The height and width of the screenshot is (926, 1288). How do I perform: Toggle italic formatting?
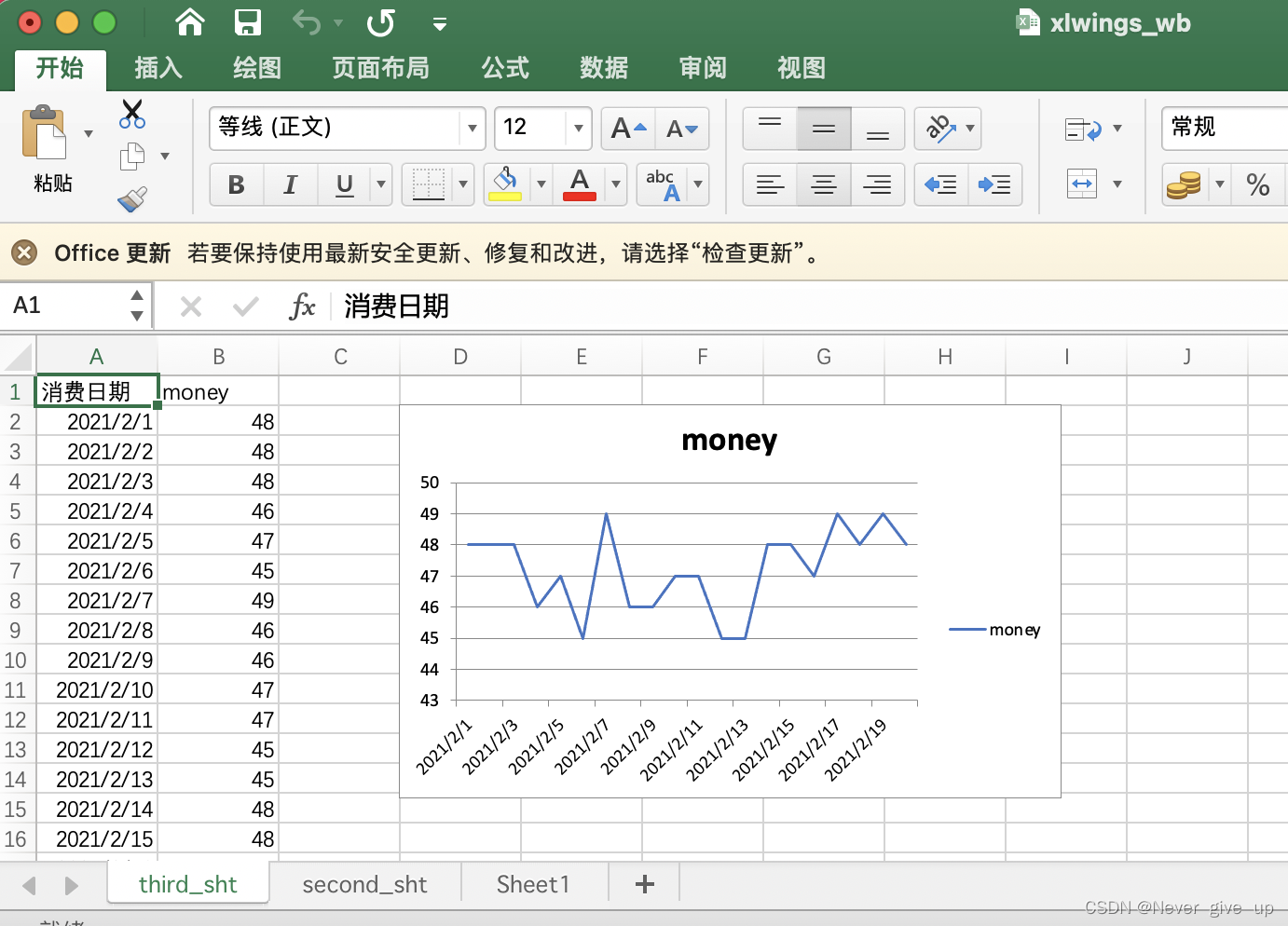pos(291,184)
